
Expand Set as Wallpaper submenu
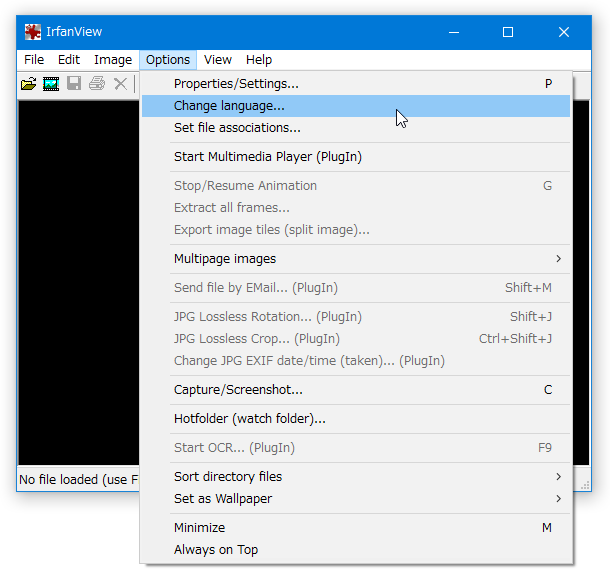(x=356, y=499)
